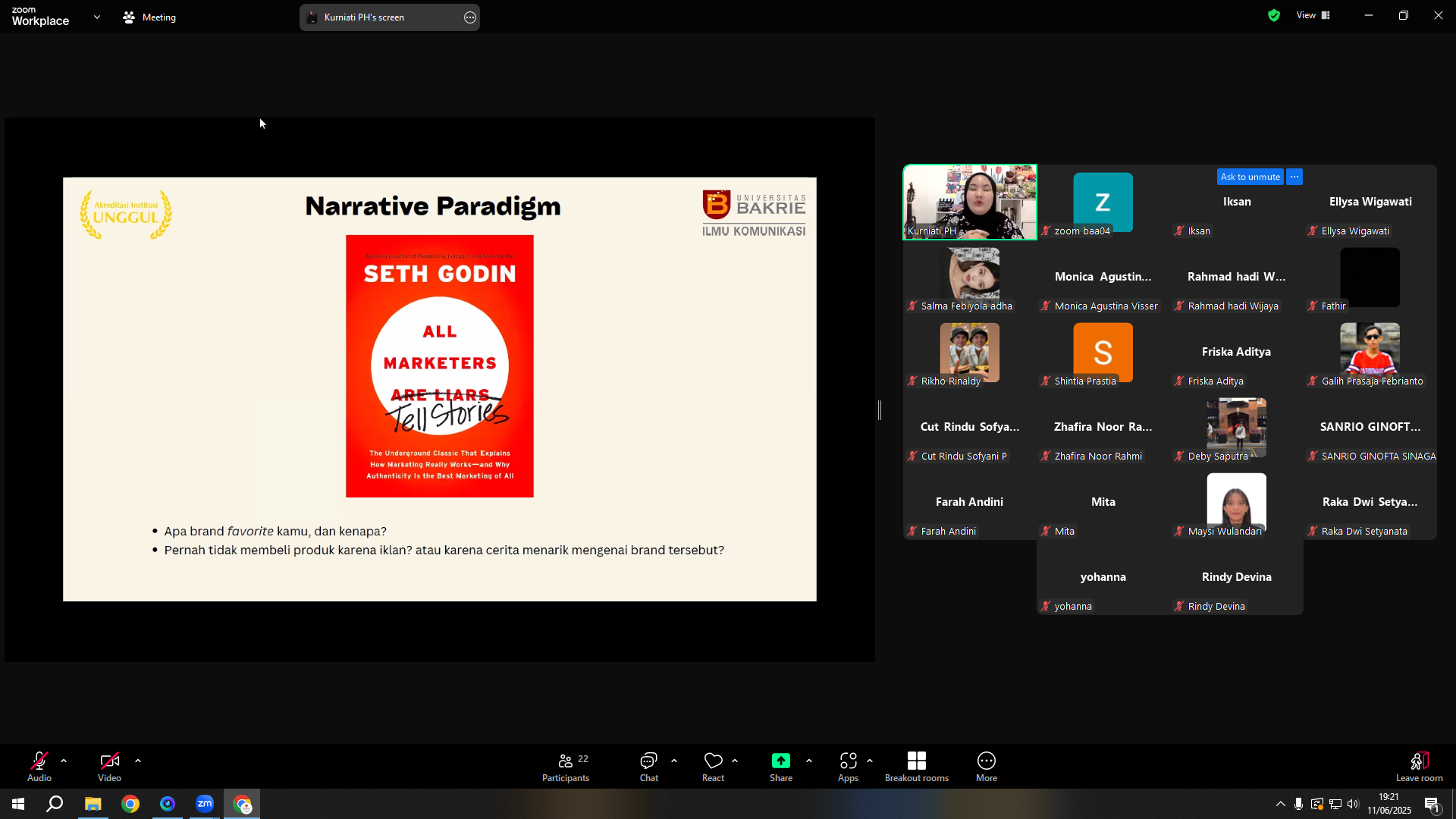Open the Windows notification center
Screen dimensions: 1456x819
click(1432, 804)
